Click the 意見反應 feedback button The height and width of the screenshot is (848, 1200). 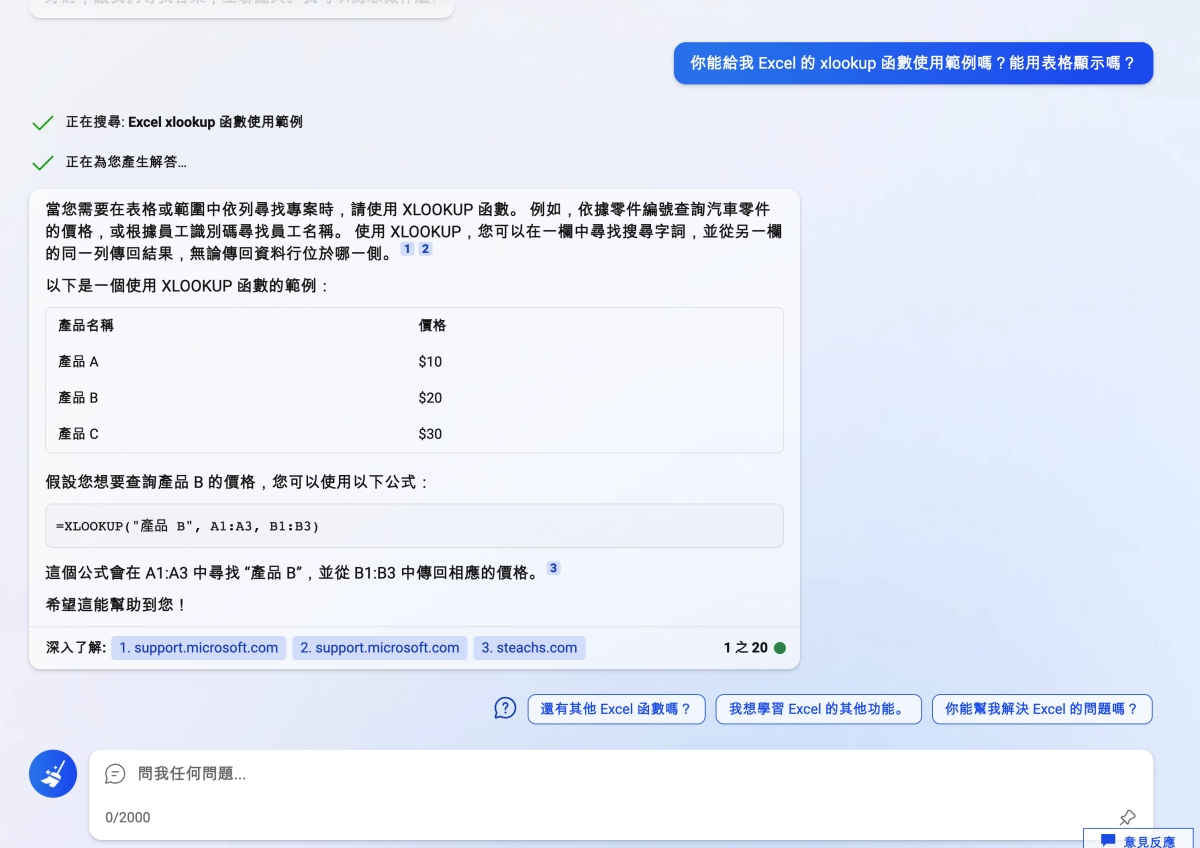[x=1138, y=840]
